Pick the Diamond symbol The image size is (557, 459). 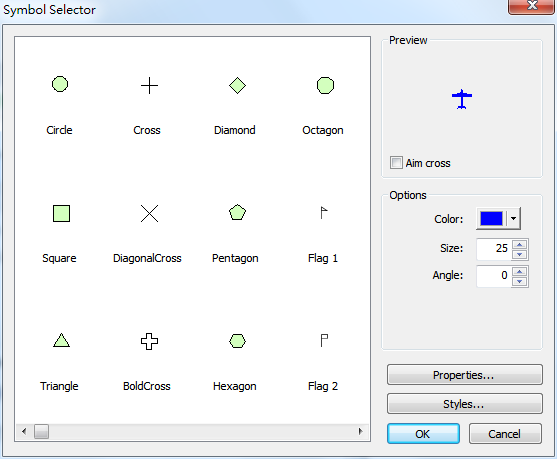[x=237, y=86]
